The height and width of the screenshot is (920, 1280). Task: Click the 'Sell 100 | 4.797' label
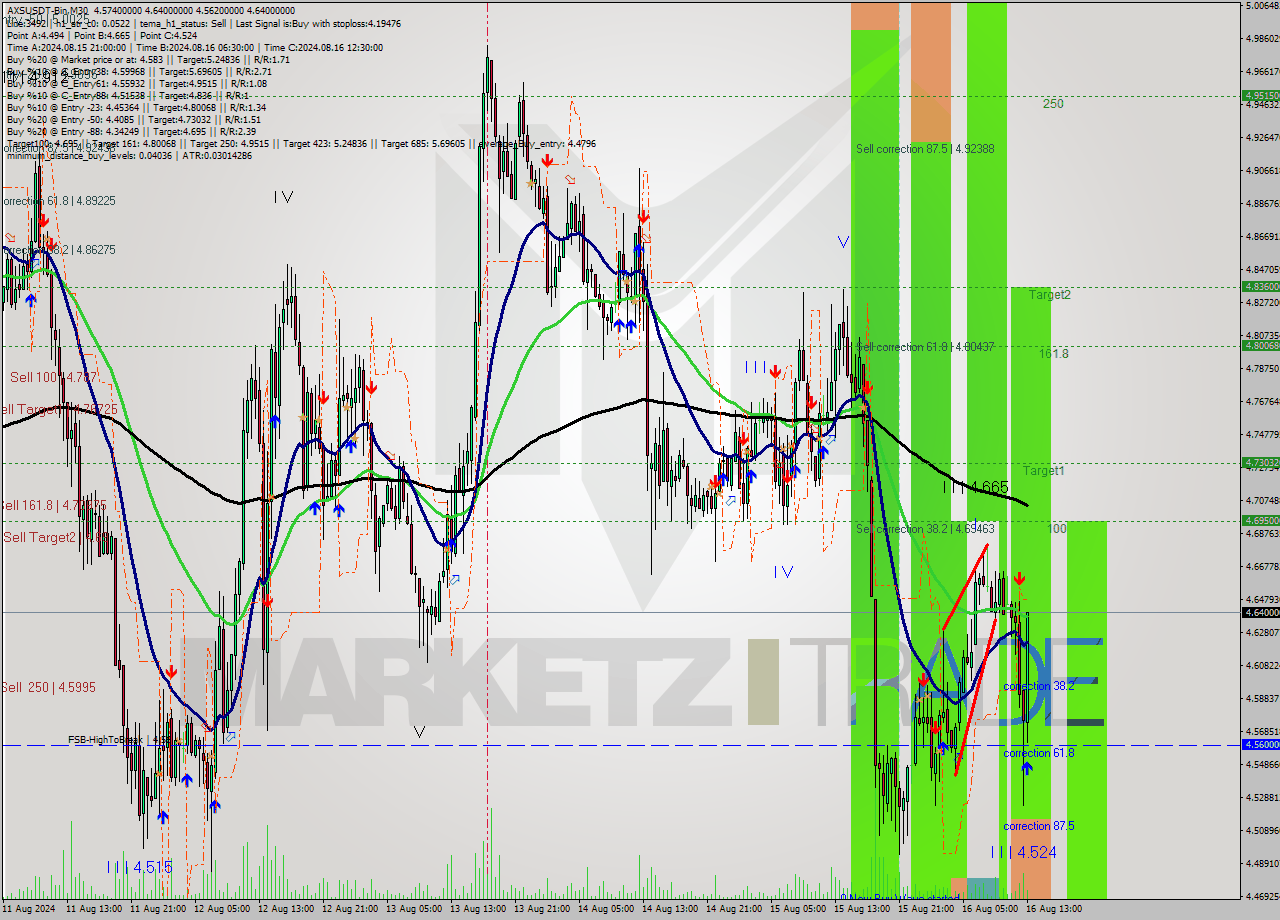pos(54,377)
